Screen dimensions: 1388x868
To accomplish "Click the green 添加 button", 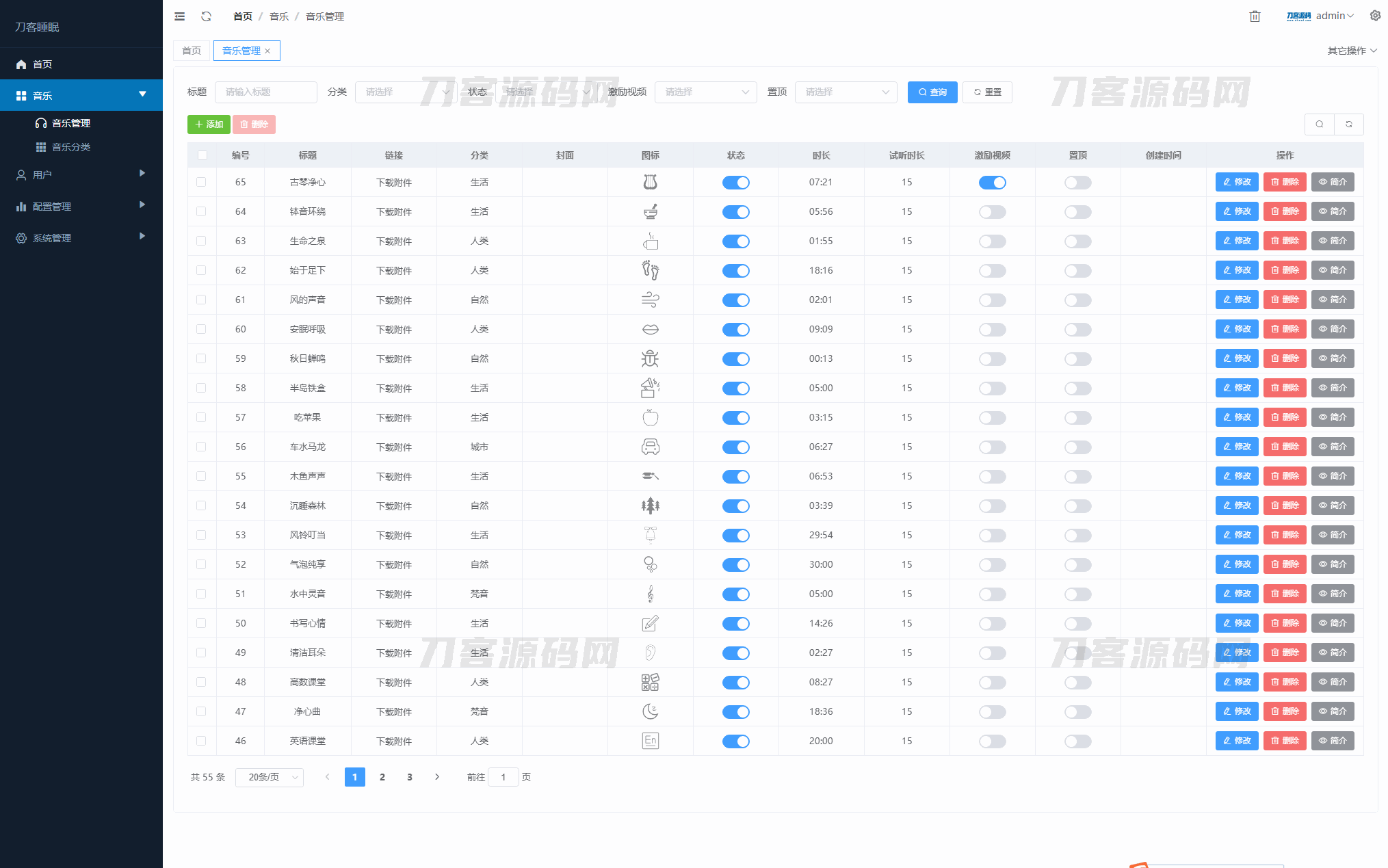I will coord(209,124).
